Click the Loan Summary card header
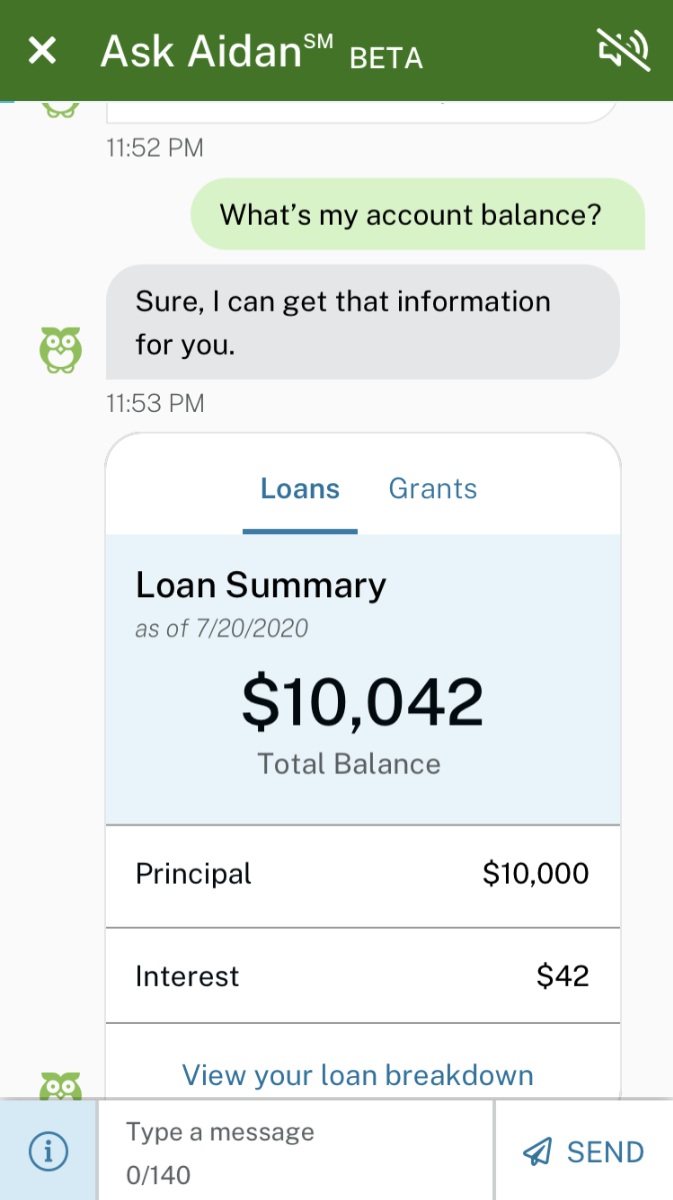This screenshot has height=1200, width=673. click(260, 585)
